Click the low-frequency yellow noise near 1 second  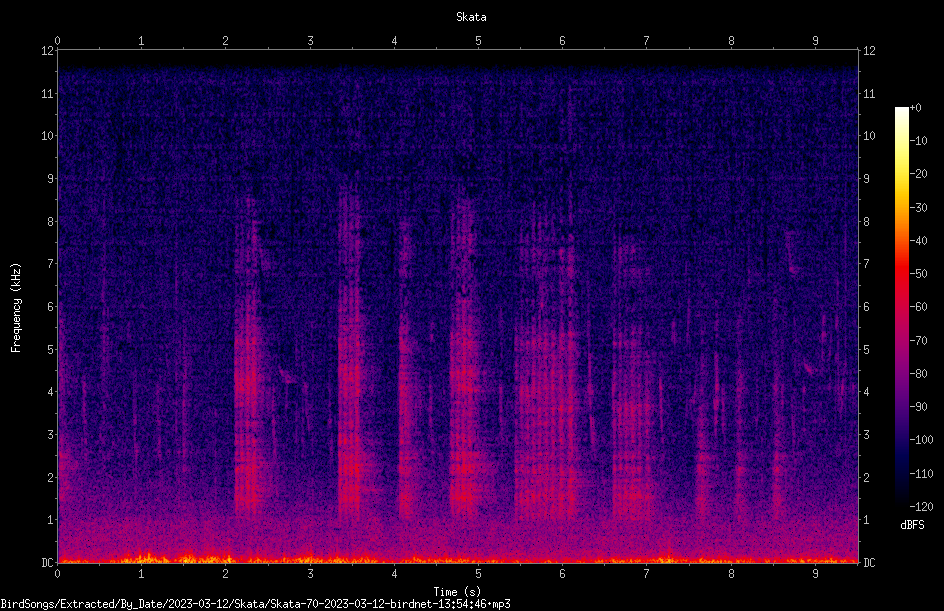[144, 557]
